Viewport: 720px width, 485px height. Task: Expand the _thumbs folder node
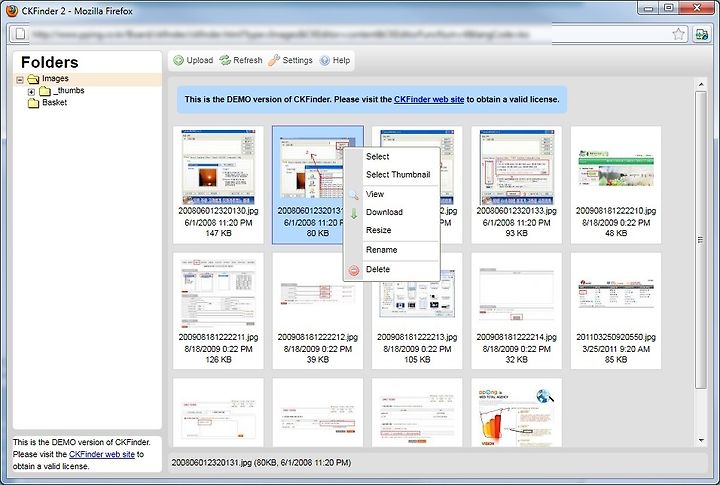(31, 92)
